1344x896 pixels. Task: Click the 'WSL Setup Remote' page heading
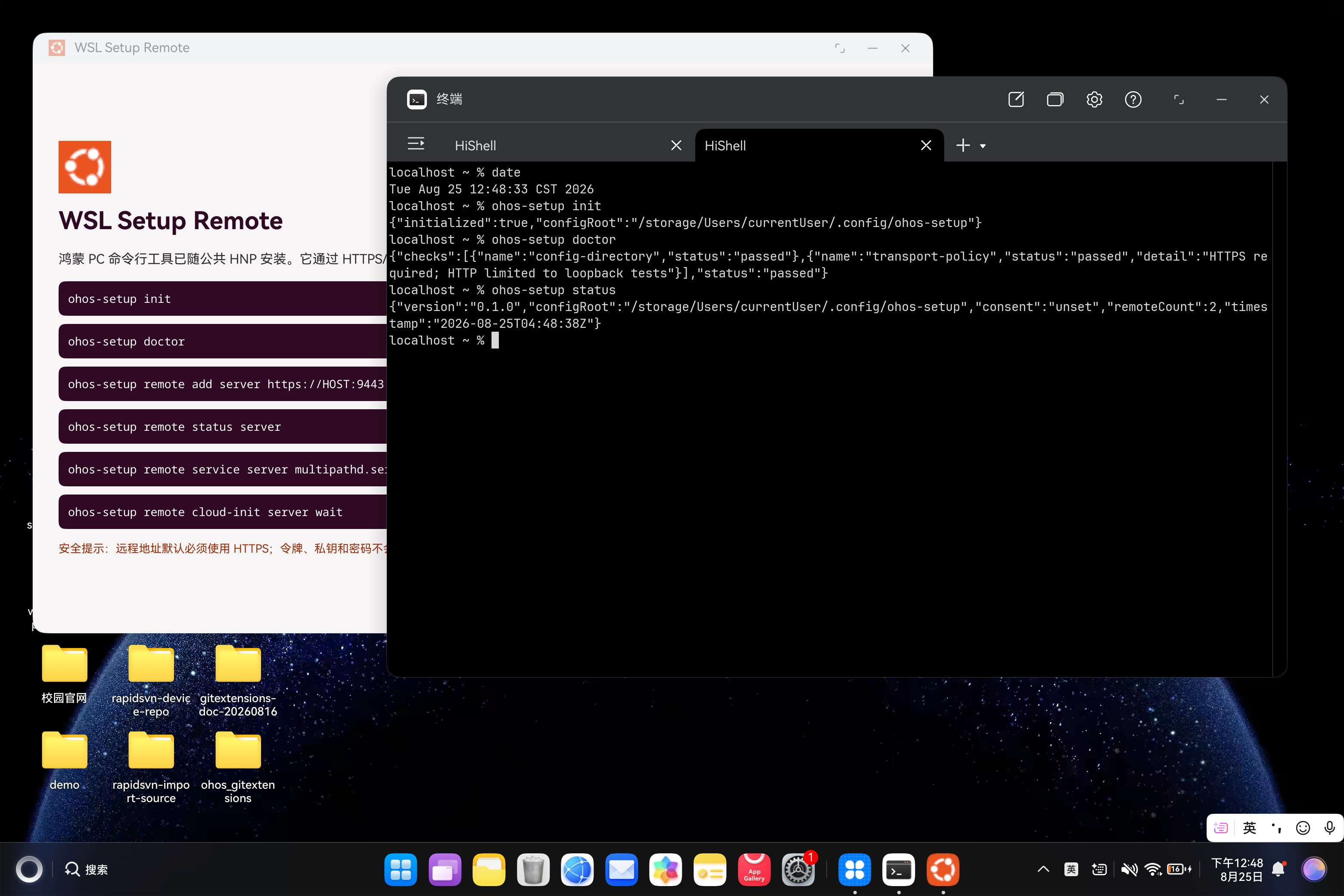click(x=170, y=221)
